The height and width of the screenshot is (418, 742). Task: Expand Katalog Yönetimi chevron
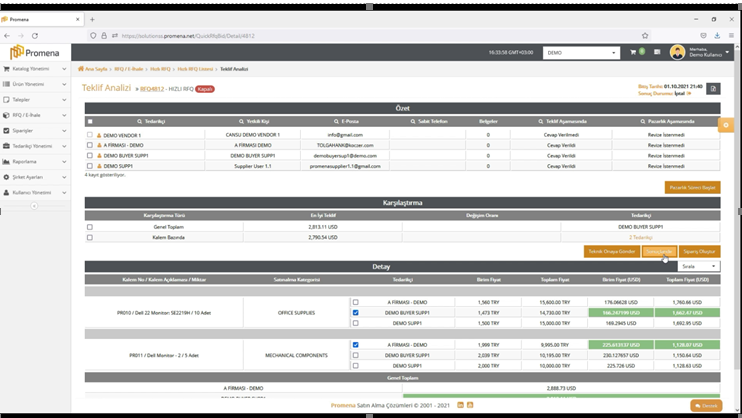[x=64, y=69]
